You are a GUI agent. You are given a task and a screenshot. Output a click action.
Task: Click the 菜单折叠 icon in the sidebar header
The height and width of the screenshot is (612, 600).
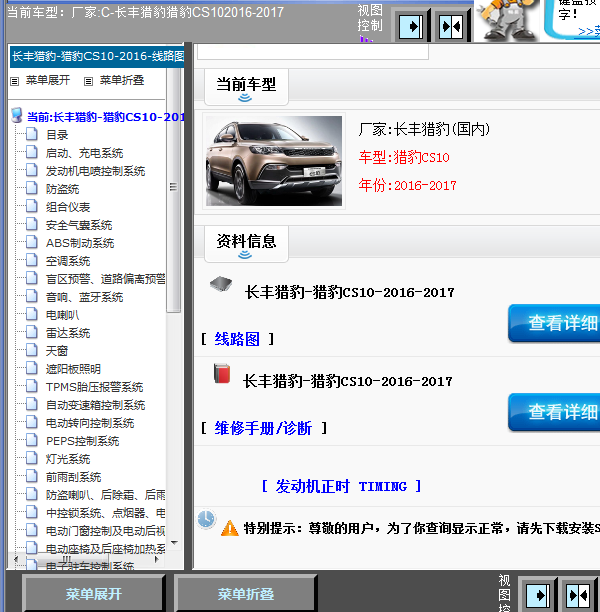coord(89,81)
